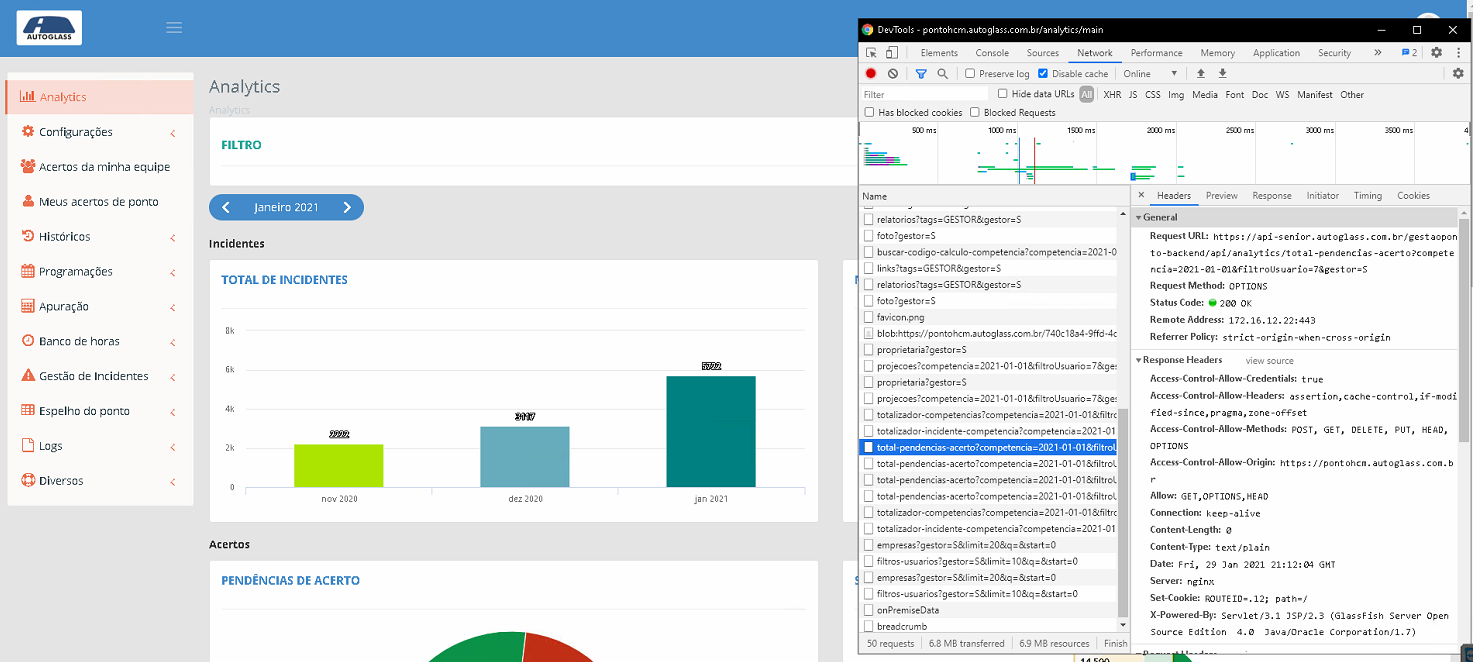Click the Export HAR download arrow
The height and width of the screenshot is (662, 1473).
(1222, 74)
